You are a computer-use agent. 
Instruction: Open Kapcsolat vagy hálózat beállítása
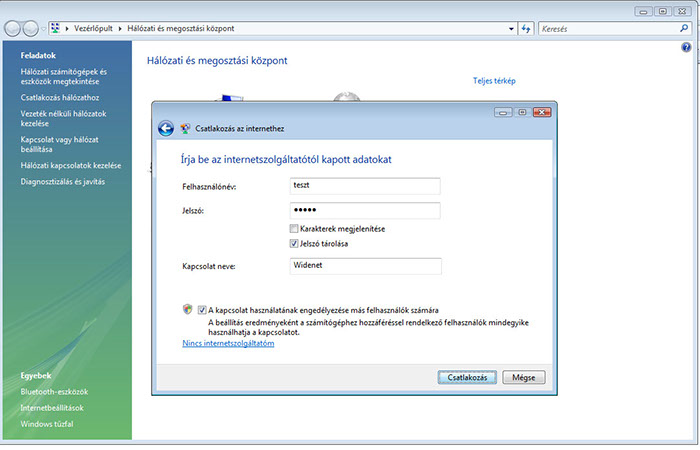tap(59, 144)
